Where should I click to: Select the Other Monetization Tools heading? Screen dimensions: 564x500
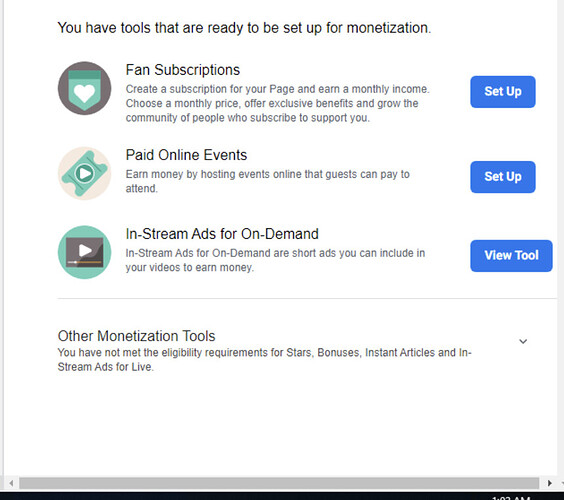(136, 336)
